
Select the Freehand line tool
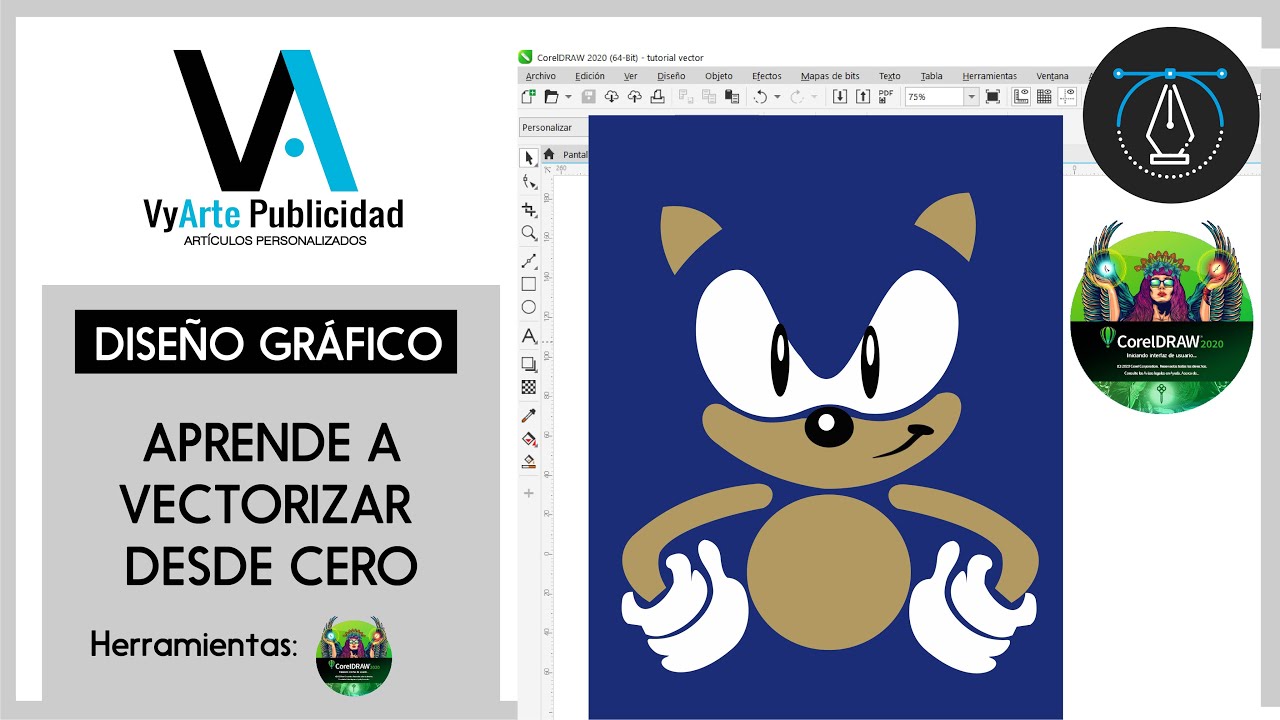(529, 260)
